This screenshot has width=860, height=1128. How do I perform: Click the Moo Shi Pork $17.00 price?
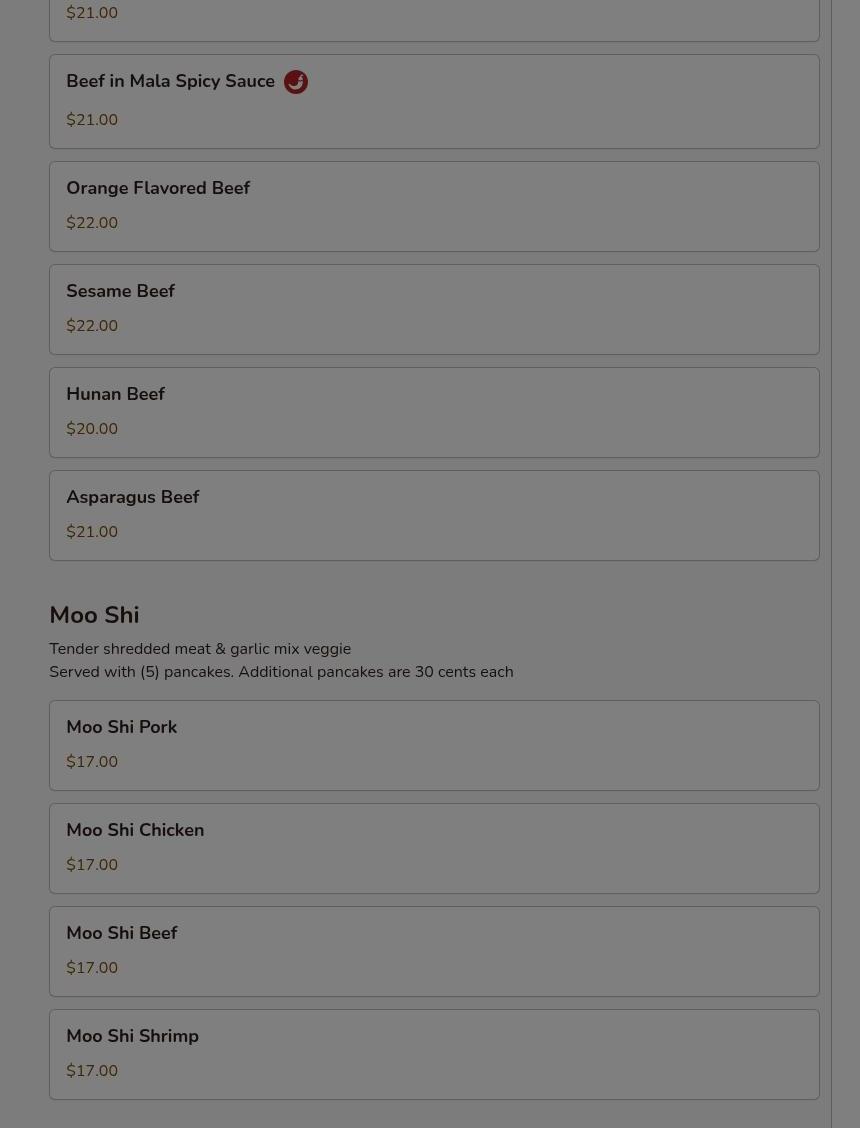coord(92,762)
